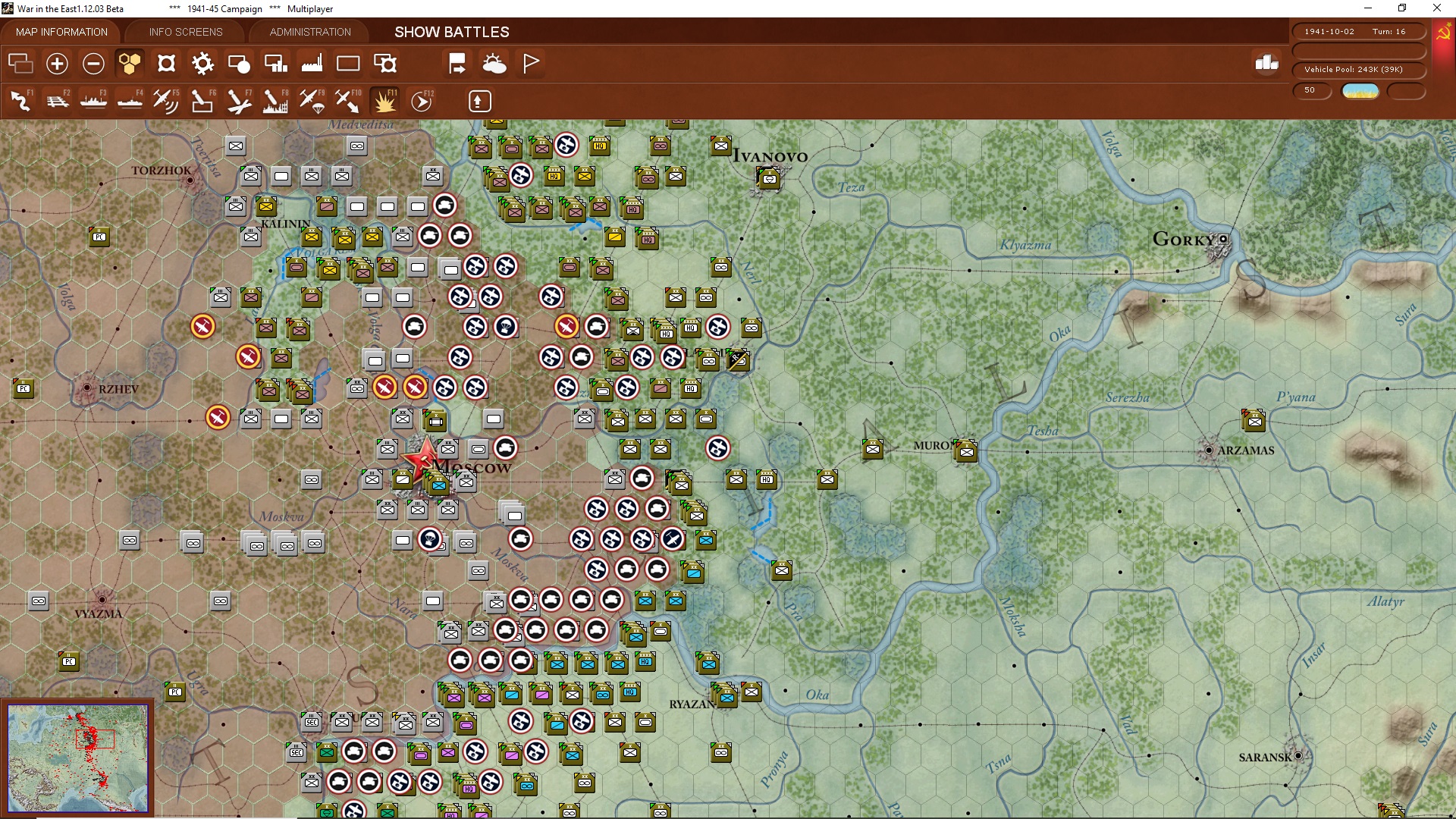Select F8 bomb city mode
This screenshot has height=819, width=1456.
[x=275, y=101]
